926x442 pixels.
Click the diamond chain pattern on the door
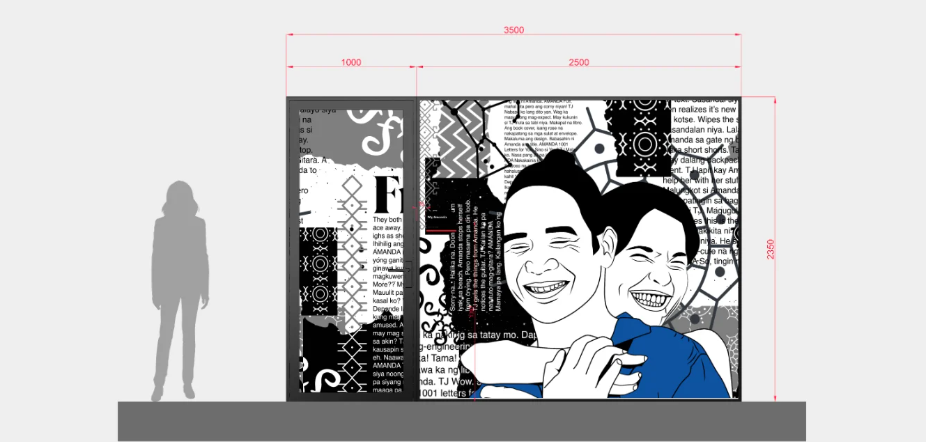(353, 254)
